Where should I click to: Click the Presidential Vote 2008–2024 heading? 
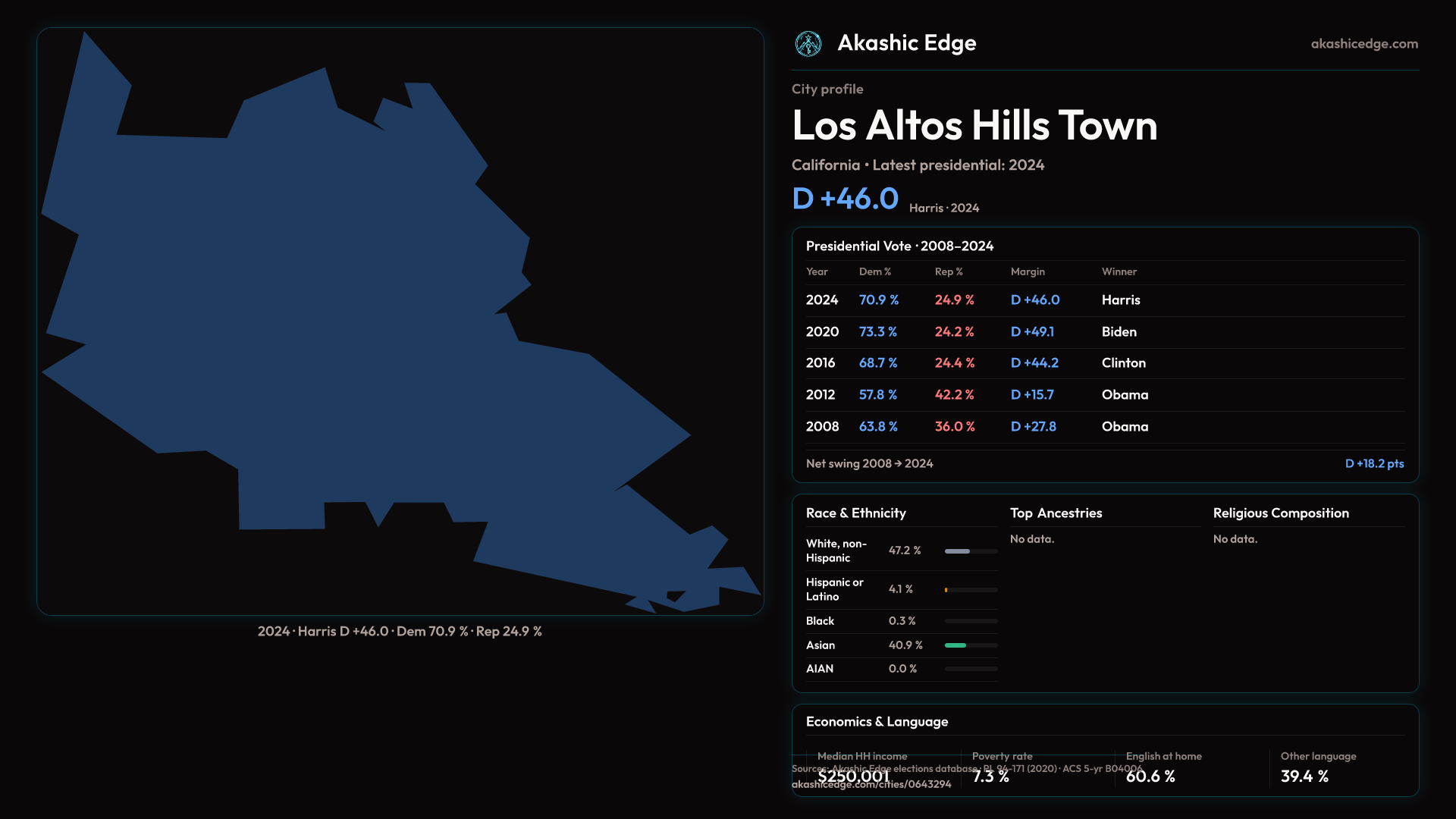[x=899, y=246]
